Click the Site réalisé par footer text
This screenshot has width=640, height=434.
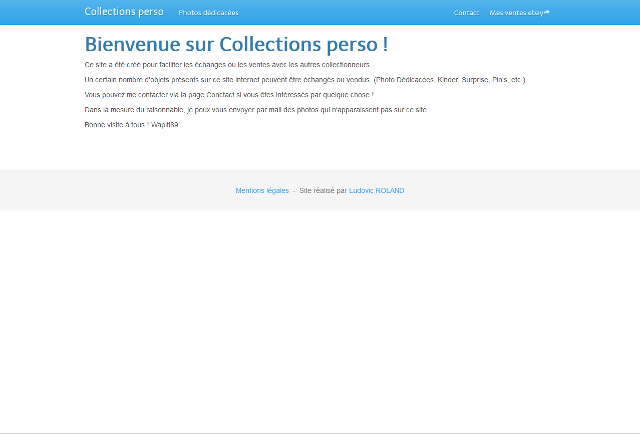(x=323, y=190)
